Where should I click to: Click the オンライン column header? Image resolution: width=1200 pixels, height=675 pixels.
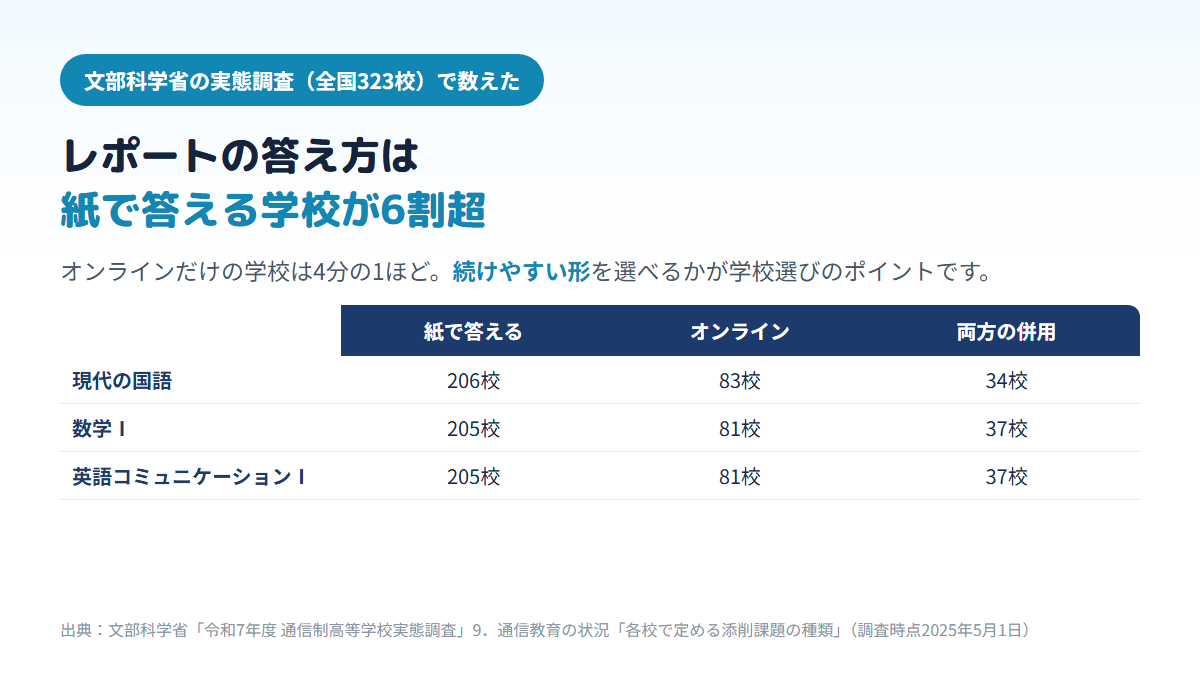point(740,332)
